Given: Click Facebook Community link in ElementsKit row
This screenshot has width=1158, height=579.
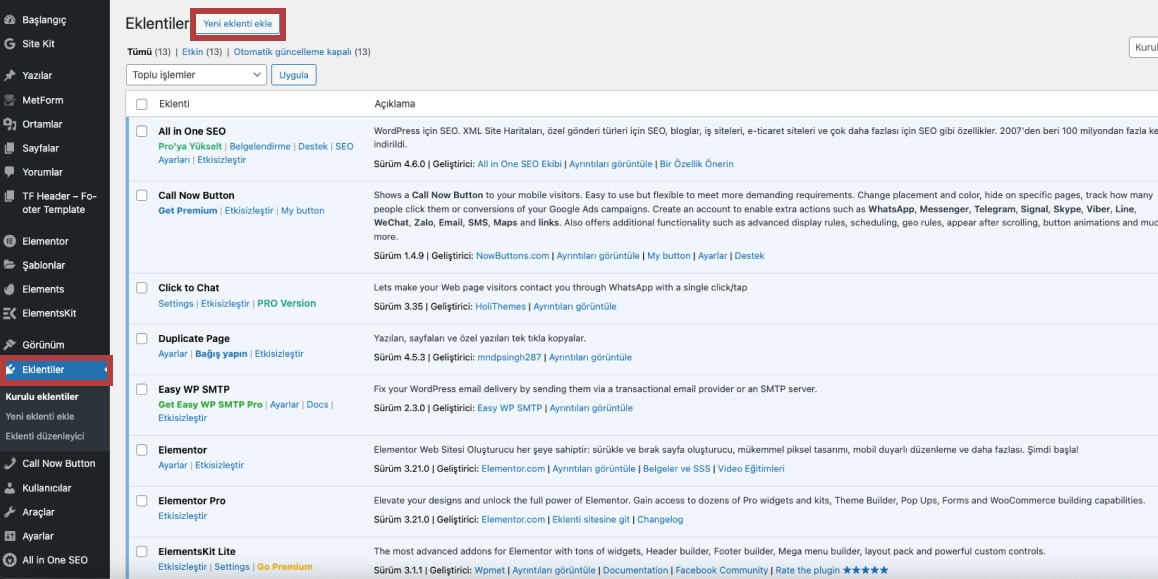Looking at the screenshot, I should click(722, 570).
